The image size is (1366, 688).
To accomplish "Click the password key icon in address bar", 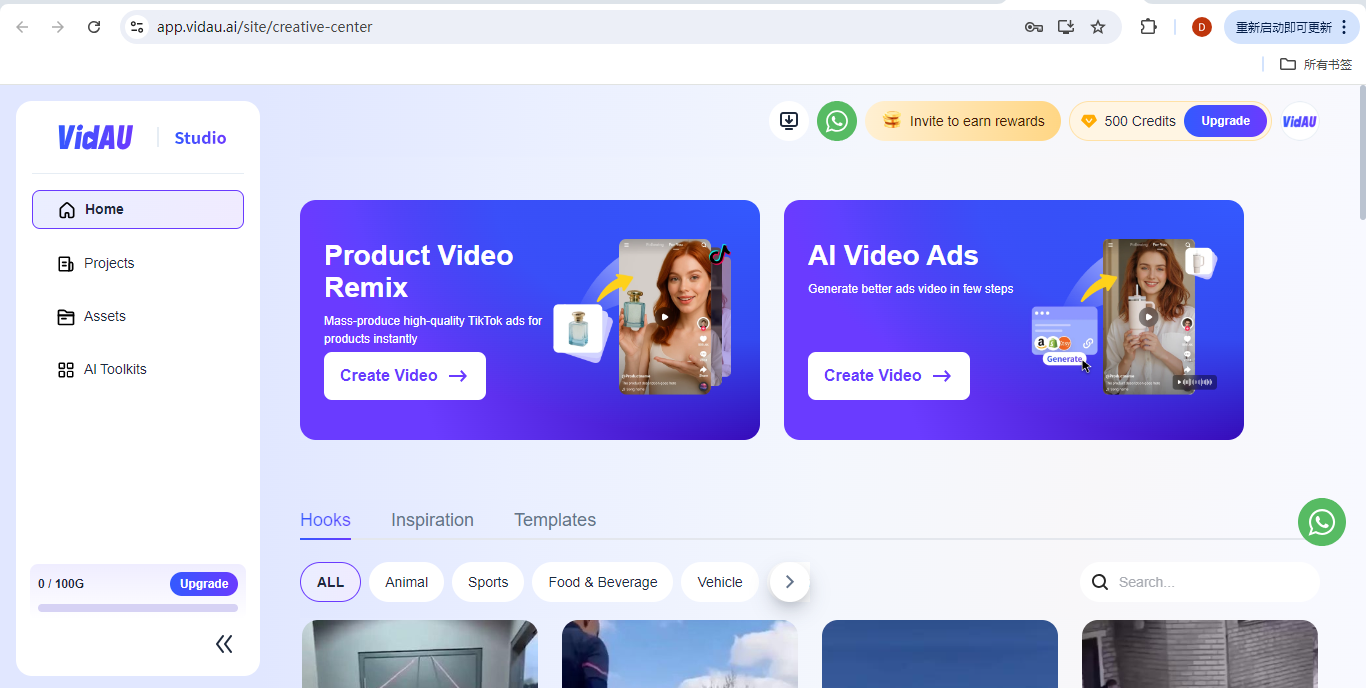I will 1033,27.
